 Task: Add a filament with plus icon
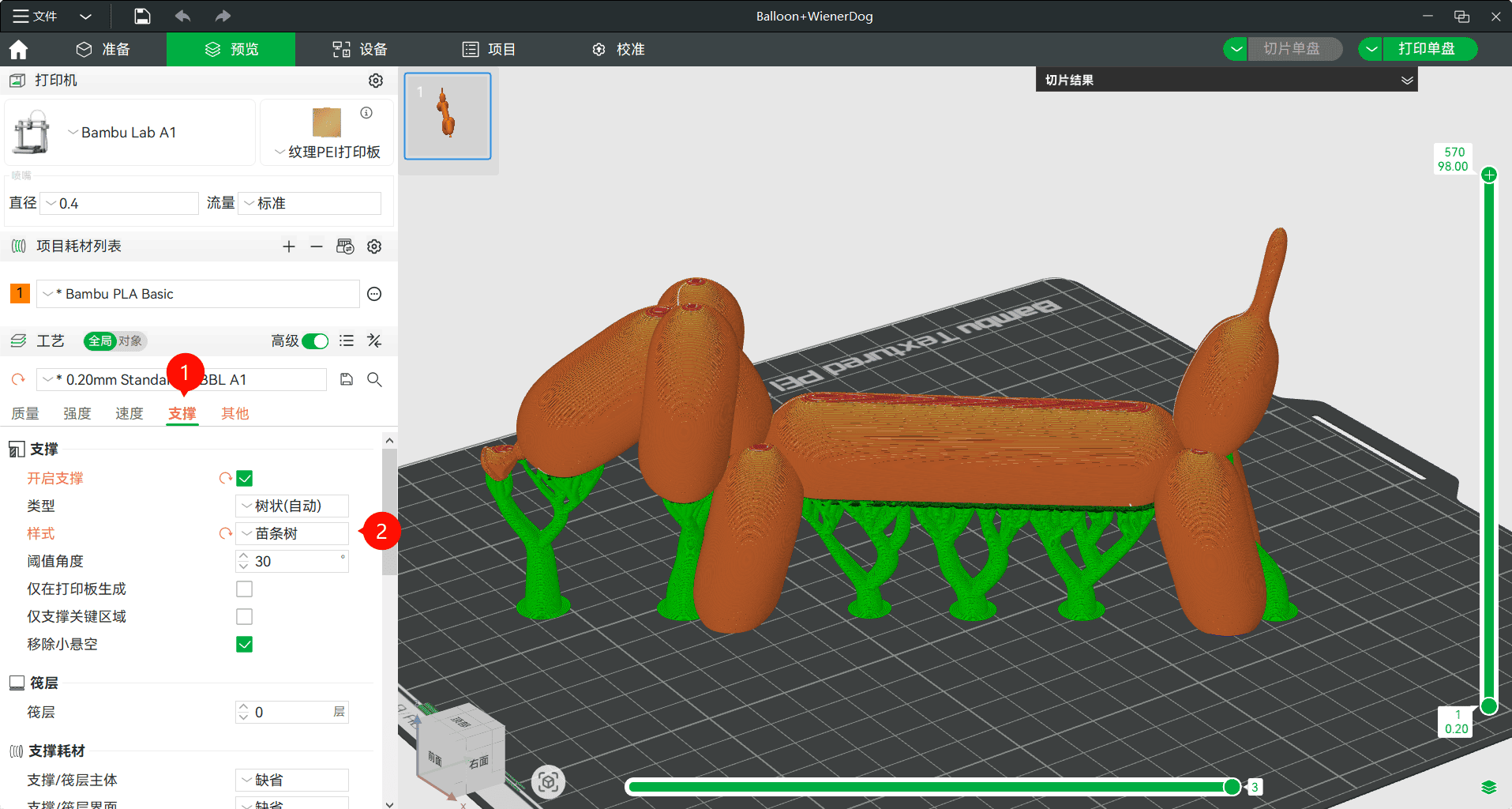(x=289, y=246)
